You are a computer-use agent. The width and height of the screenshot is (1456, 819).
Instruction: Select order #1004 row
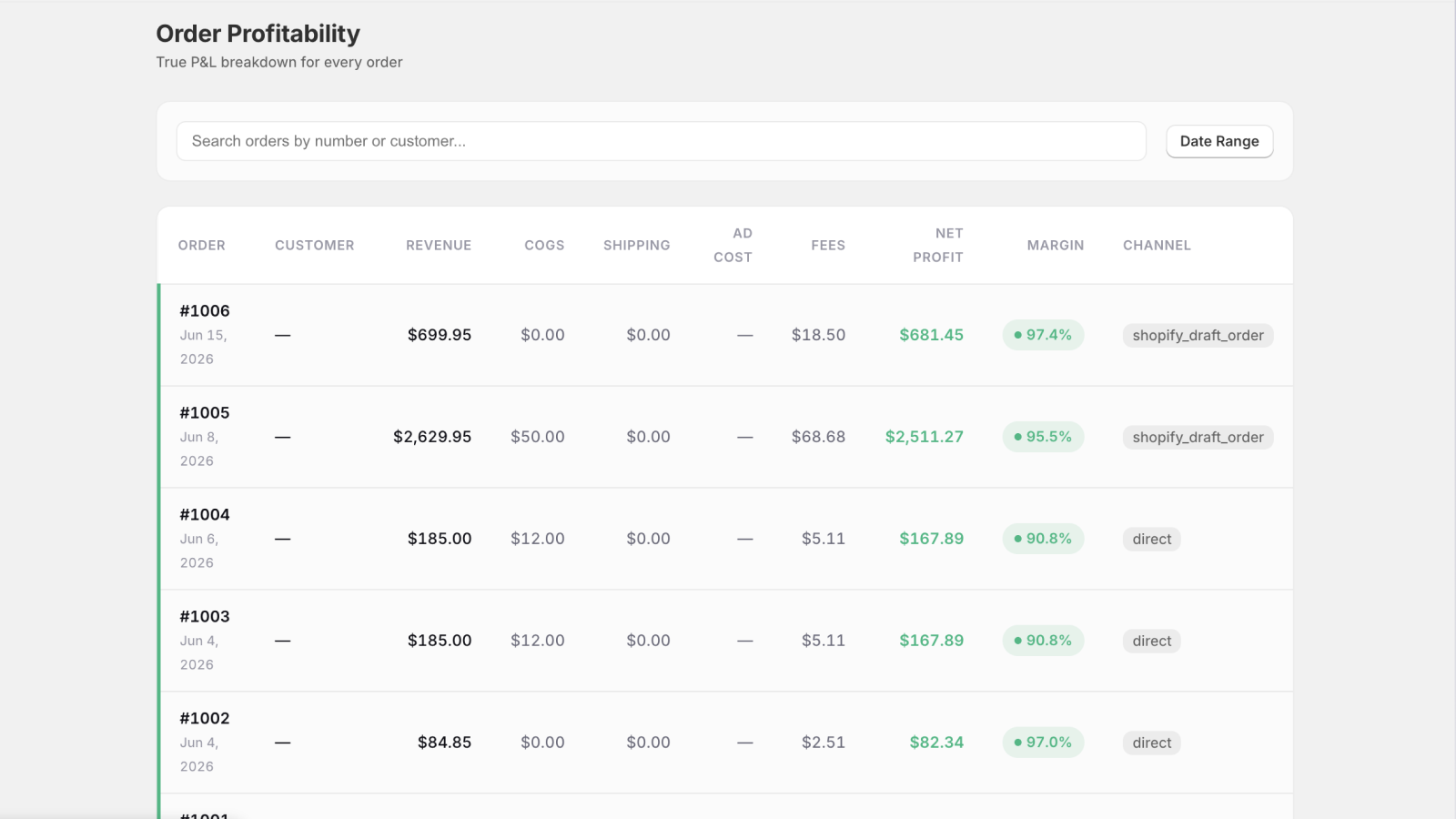(x=725, y=539)
